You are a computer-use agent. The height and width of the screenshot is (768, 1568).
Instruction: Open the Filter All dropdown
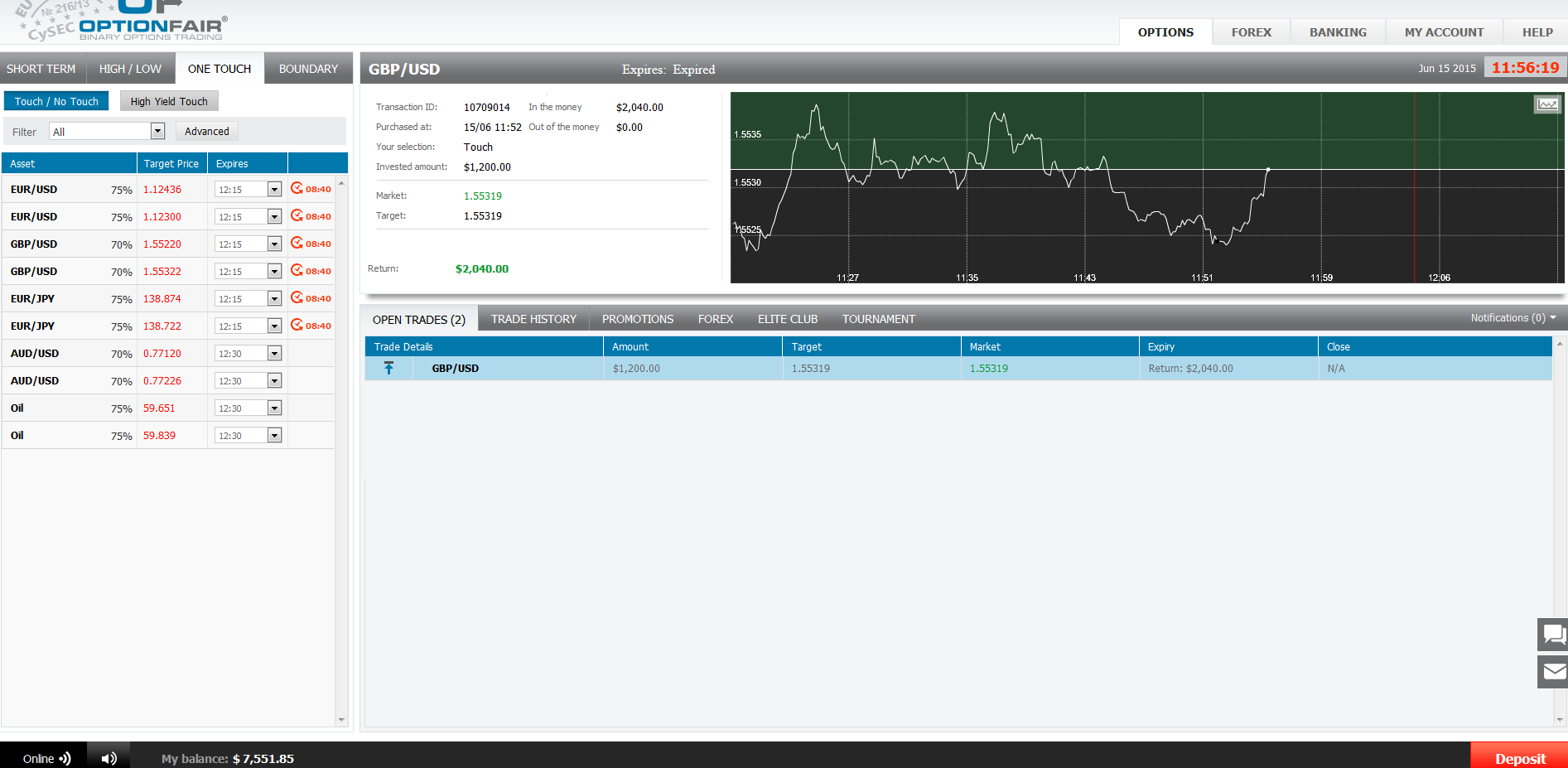pos(157,131)
